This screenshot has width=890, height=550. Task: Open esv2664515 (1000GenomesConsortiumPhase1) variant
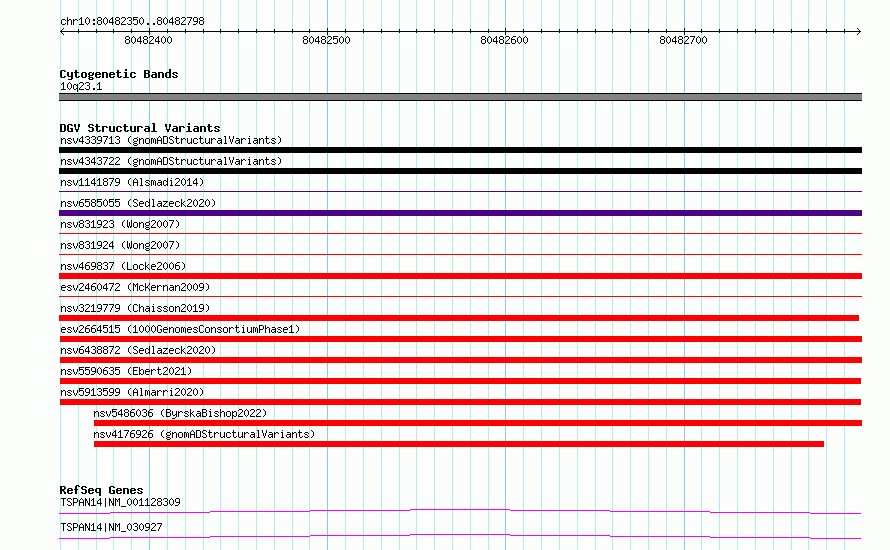180,329
